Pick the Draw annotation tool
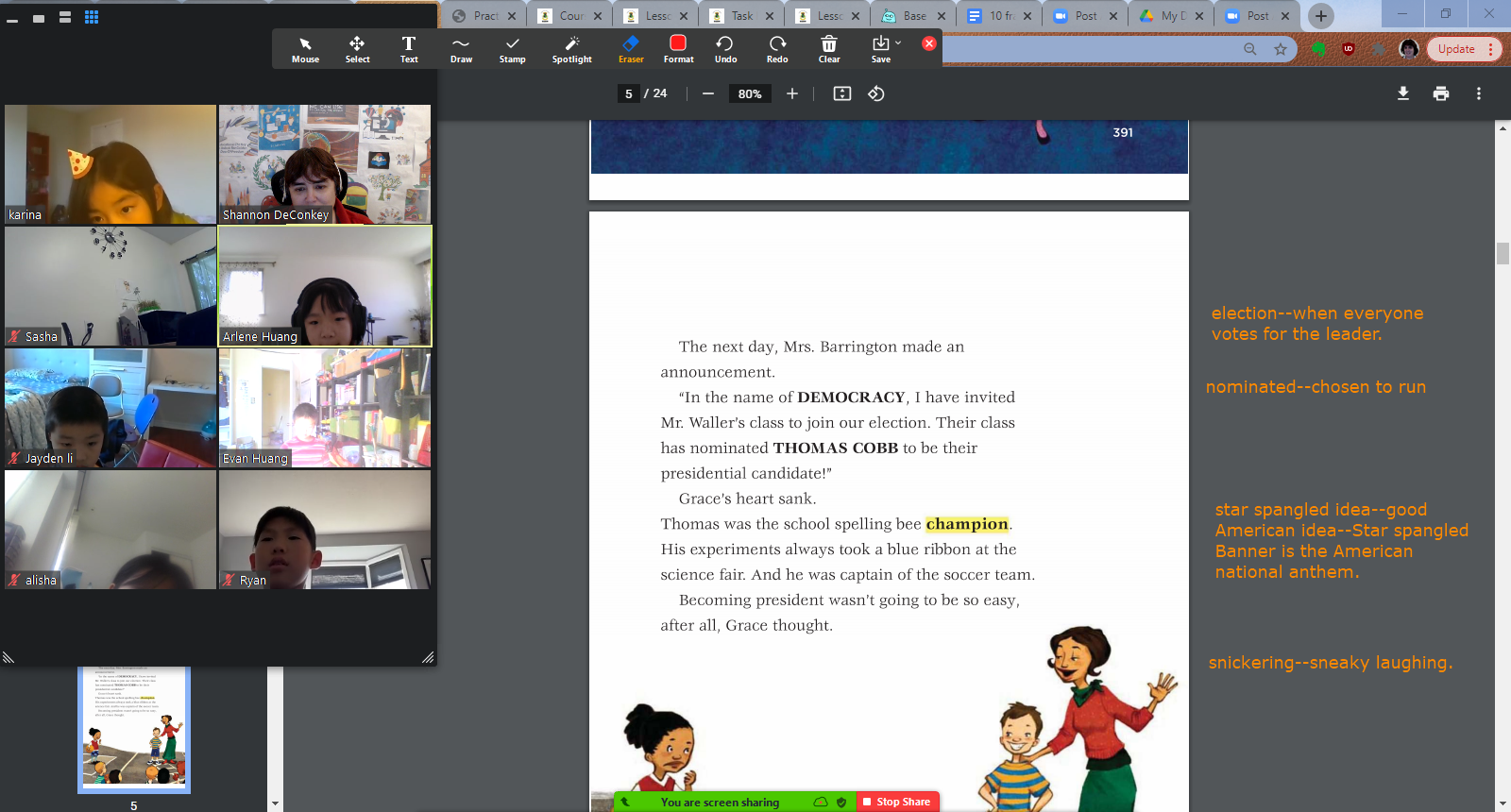The image size is (1511, 812). [x=461, y=49]
